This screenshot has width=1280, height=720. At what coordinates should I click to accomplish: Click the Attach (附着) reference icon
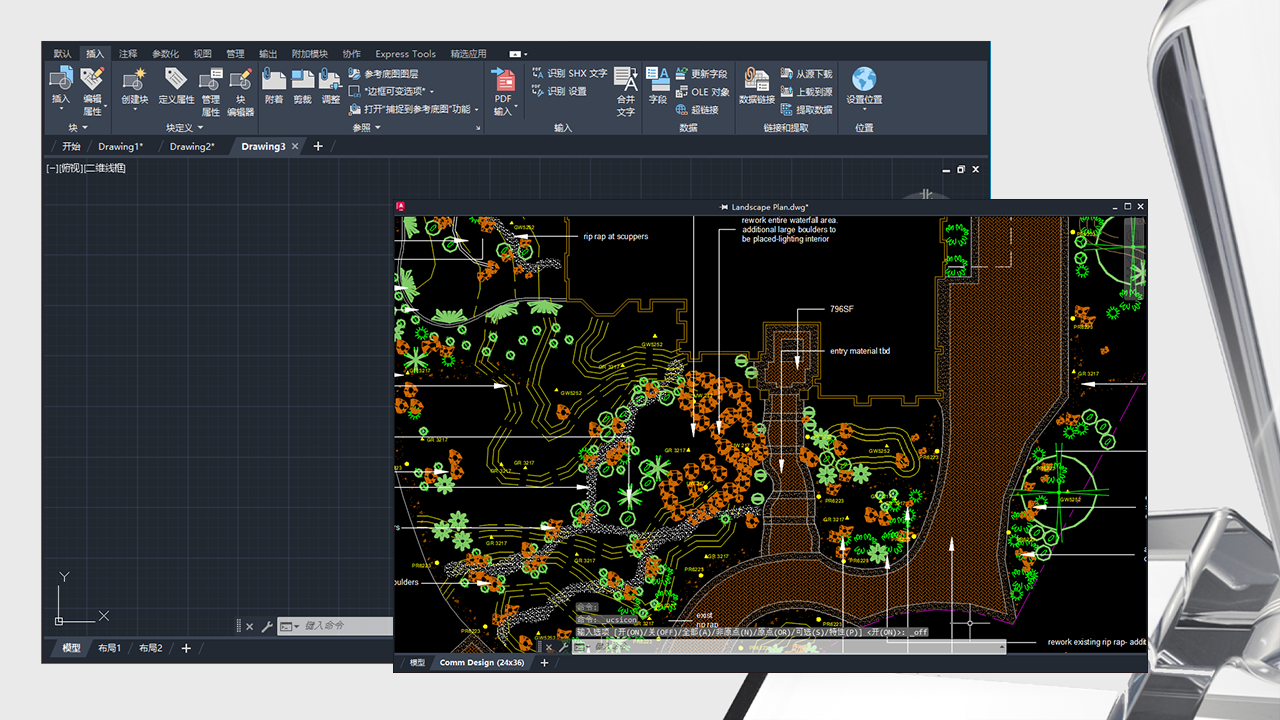click(274, 80)
